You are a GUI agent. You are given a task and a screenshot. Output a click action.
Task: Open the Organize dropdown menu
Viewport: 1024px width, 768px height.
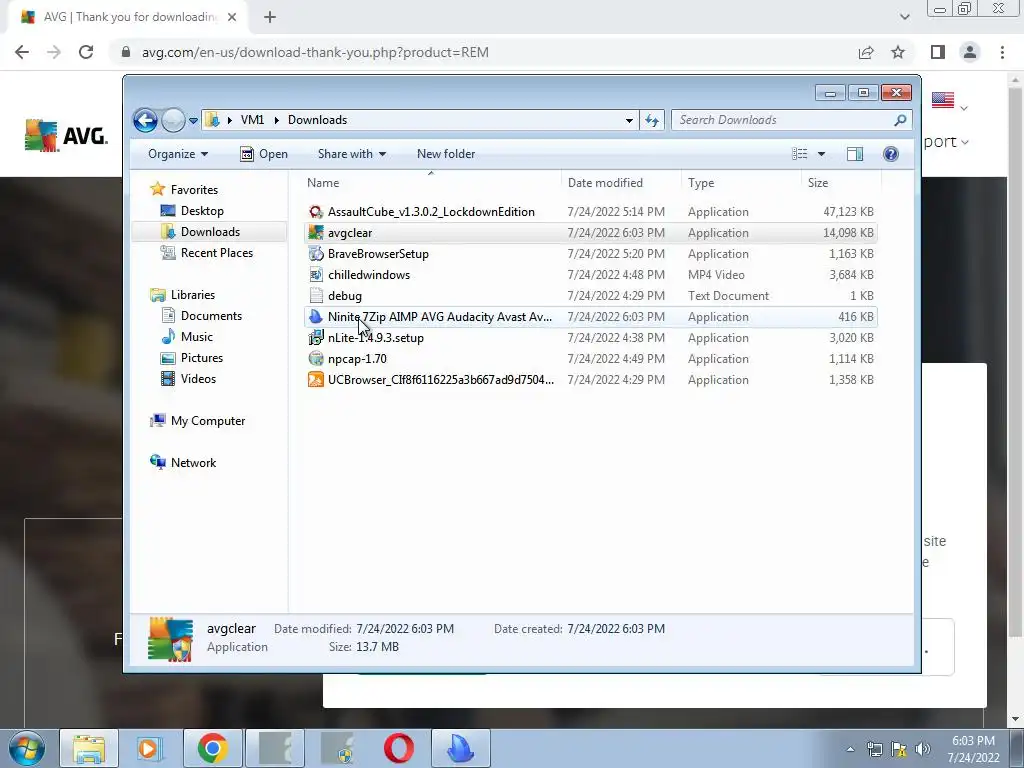point(178,153)
